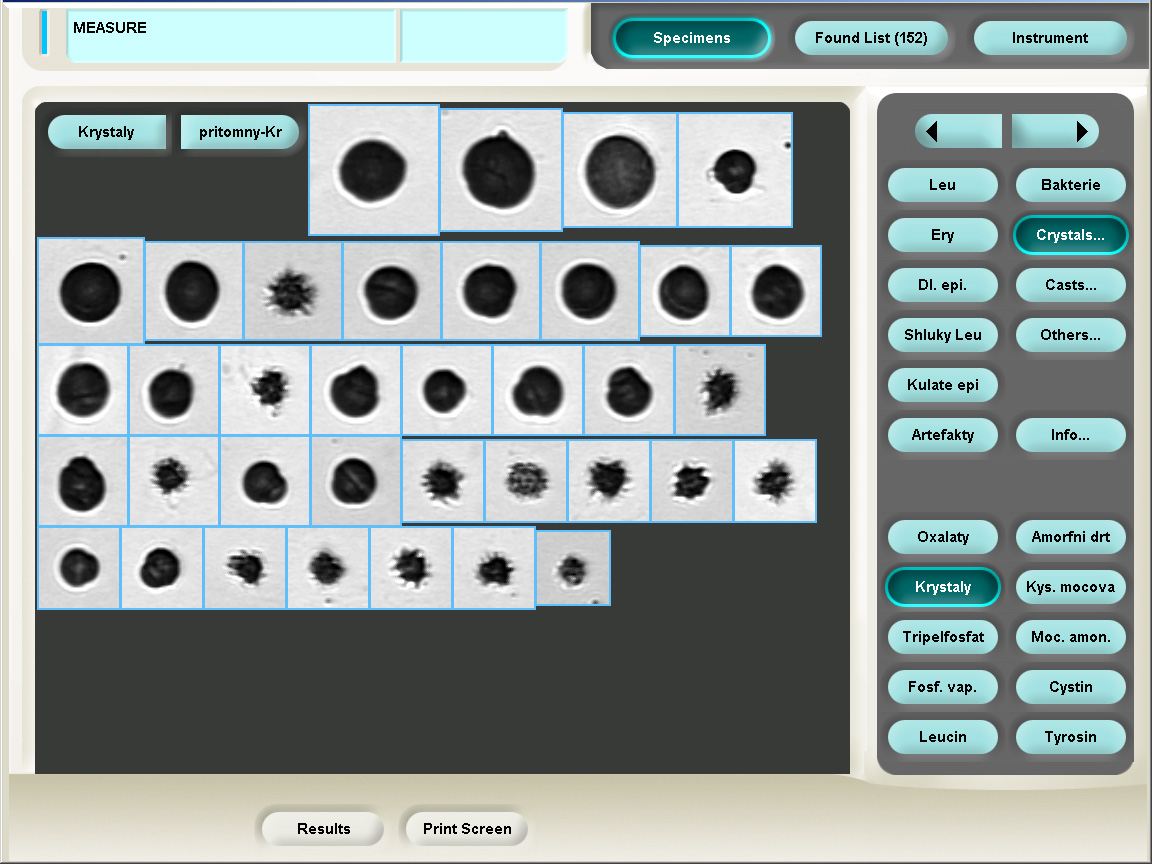Screen dimensions: 1152x864
Task: Select first particle thumbnail in top row
Action: 374,170
